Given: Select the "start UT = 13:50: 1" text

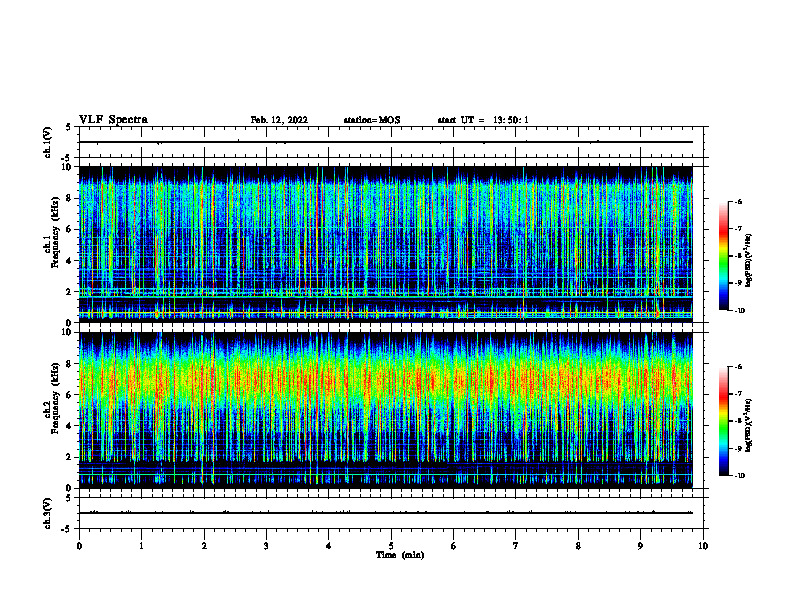Looking at the screenshot, I should (483, 120).
